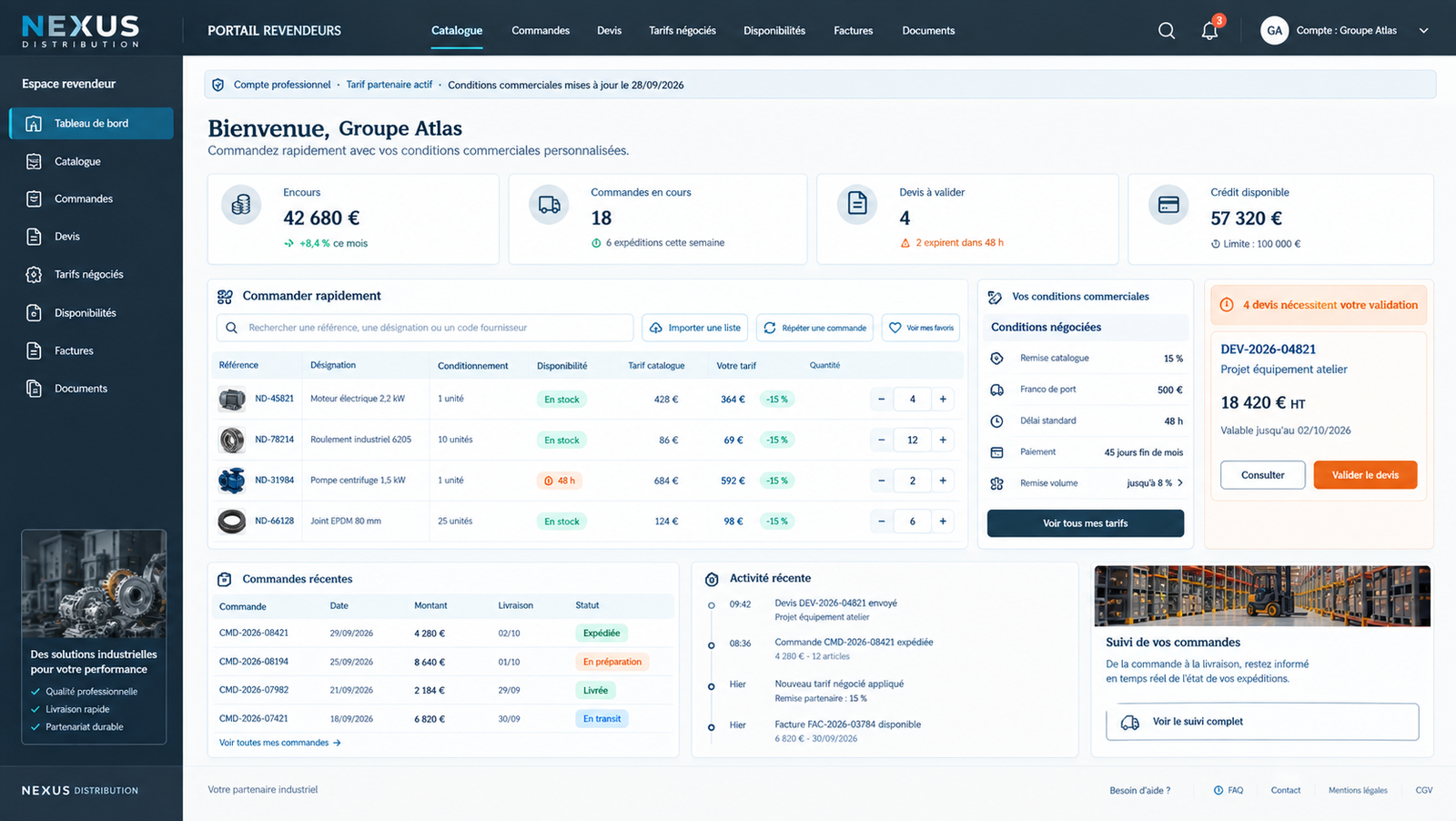Increase quantity for ND-45821

pos(943,399)
